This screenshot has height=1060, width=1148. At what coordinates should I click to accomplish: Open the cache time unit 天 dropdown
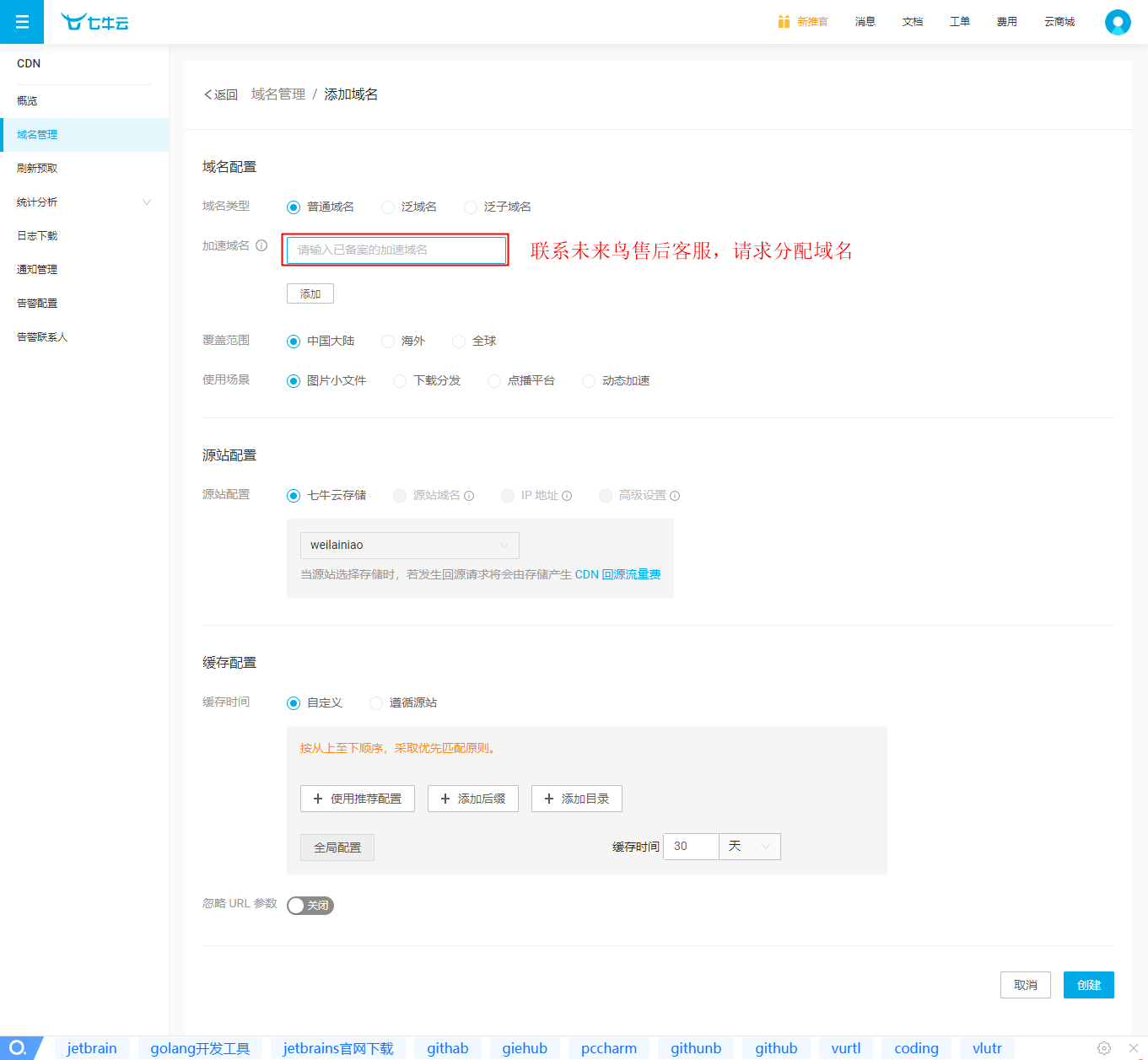coord(749,847)
